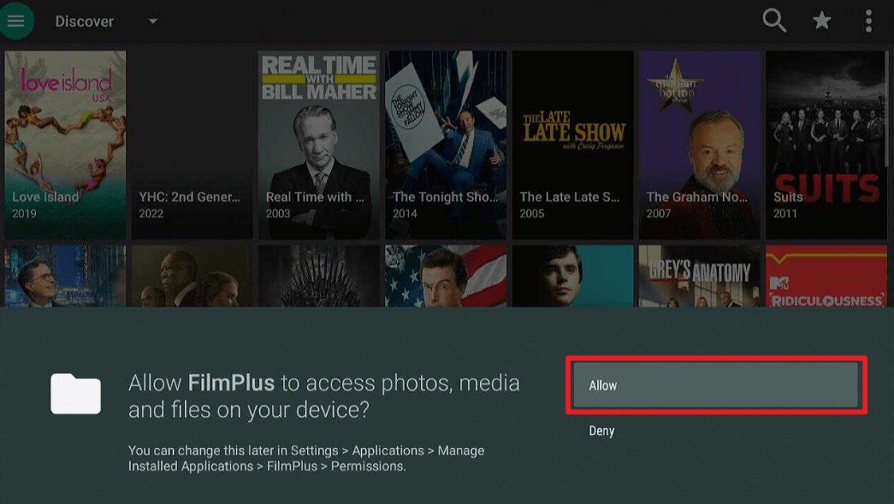
Task: Open the search magnifier icon
Action: coord(774,21)
